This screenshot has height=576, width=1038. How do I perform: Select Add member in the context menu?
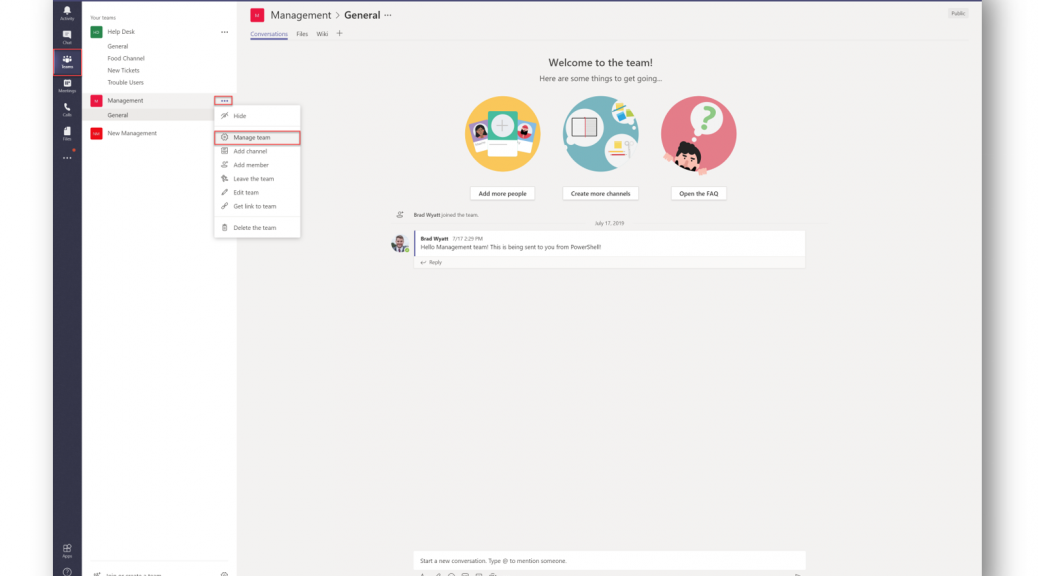[x=257, y=166]
